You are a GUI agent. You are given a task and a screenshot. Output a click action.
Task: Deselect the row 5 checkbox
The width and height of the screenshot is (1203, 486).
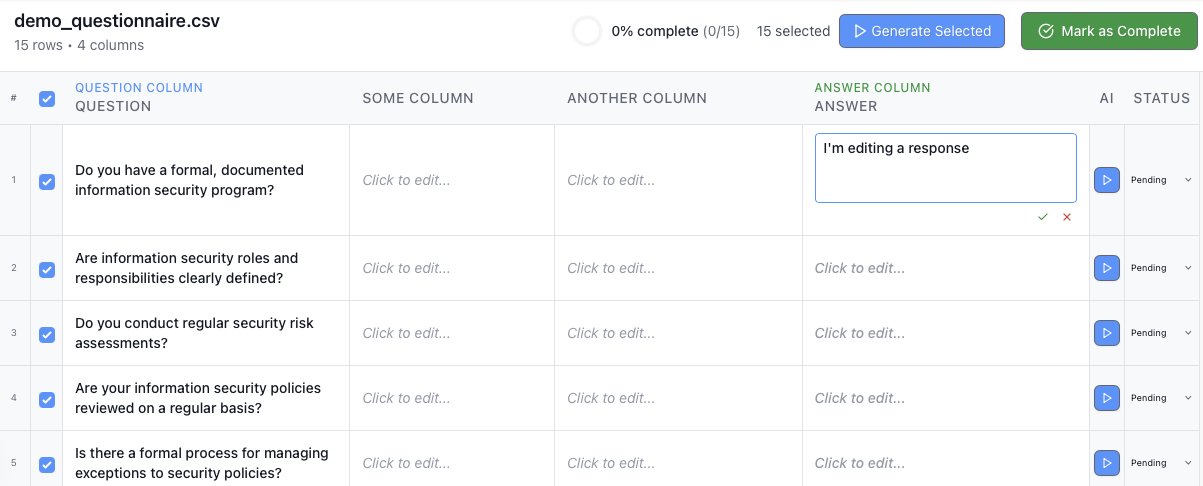pyautogui.click(x=47, y=464)
